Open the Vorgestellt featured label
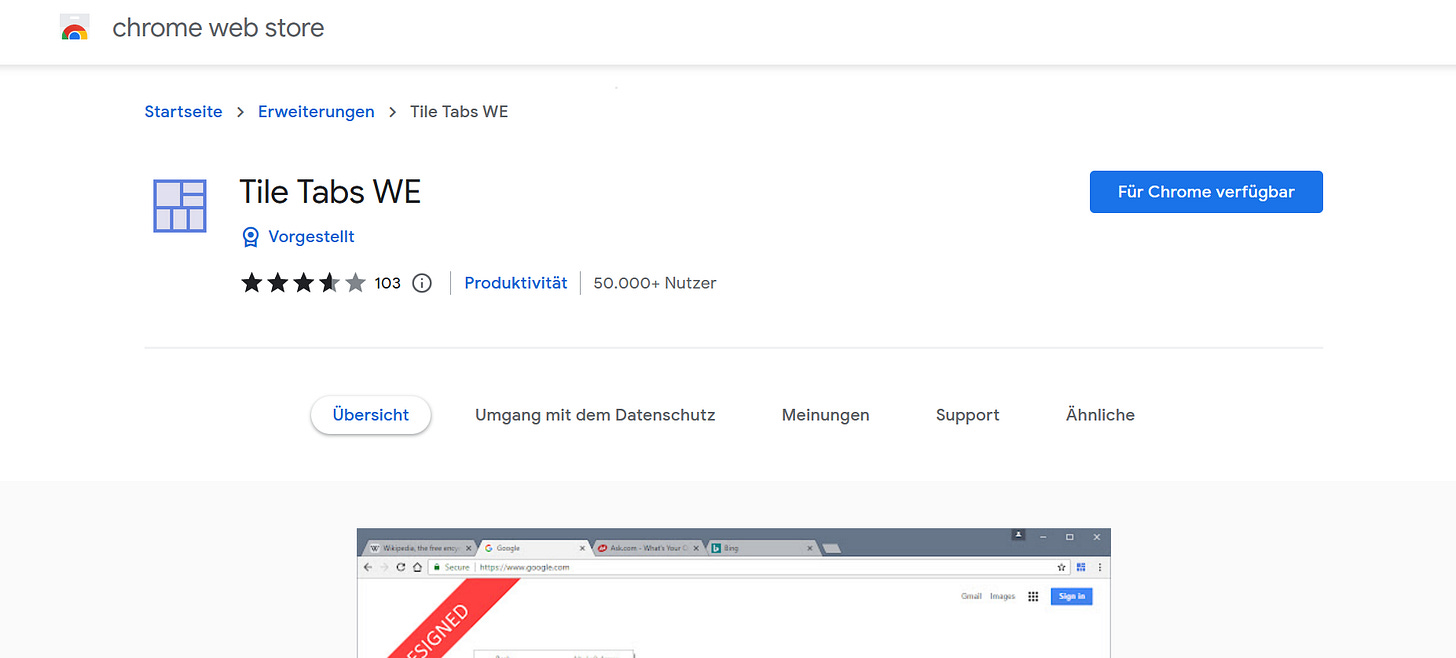This screenshot has width=1456, height=658. tap(311, 237)
